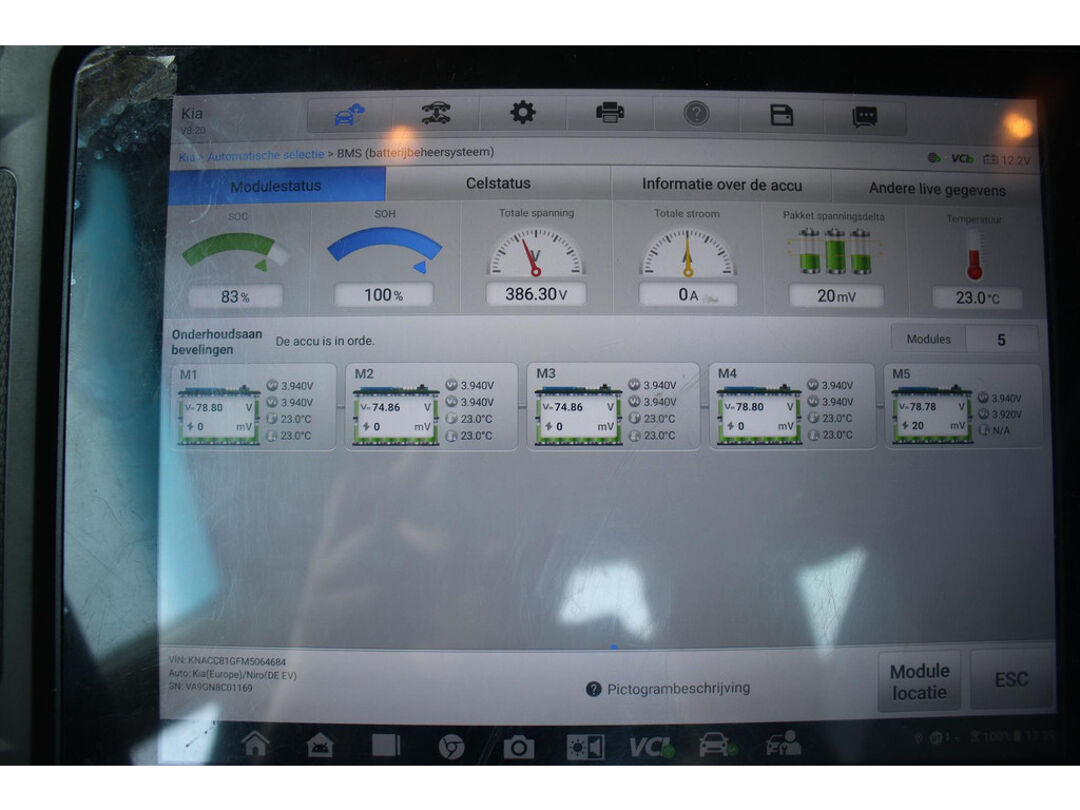Screen dimensions: 1080x810
Task: Show recent apps with the square icon
Action: [386, 746]
